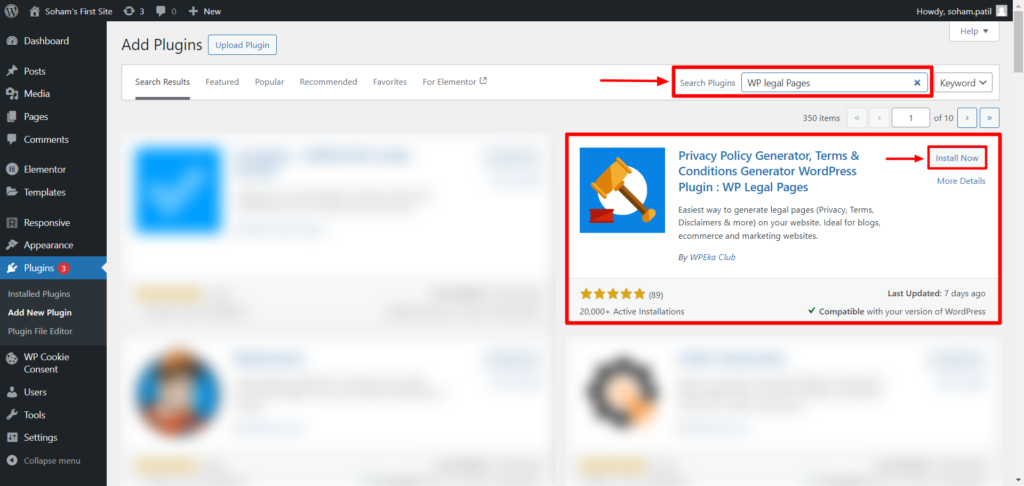The height and width of the screenshot is (486, 1024).
Task: Click the five-star rating of WP Legal Pages
Action: click(613, 294)
